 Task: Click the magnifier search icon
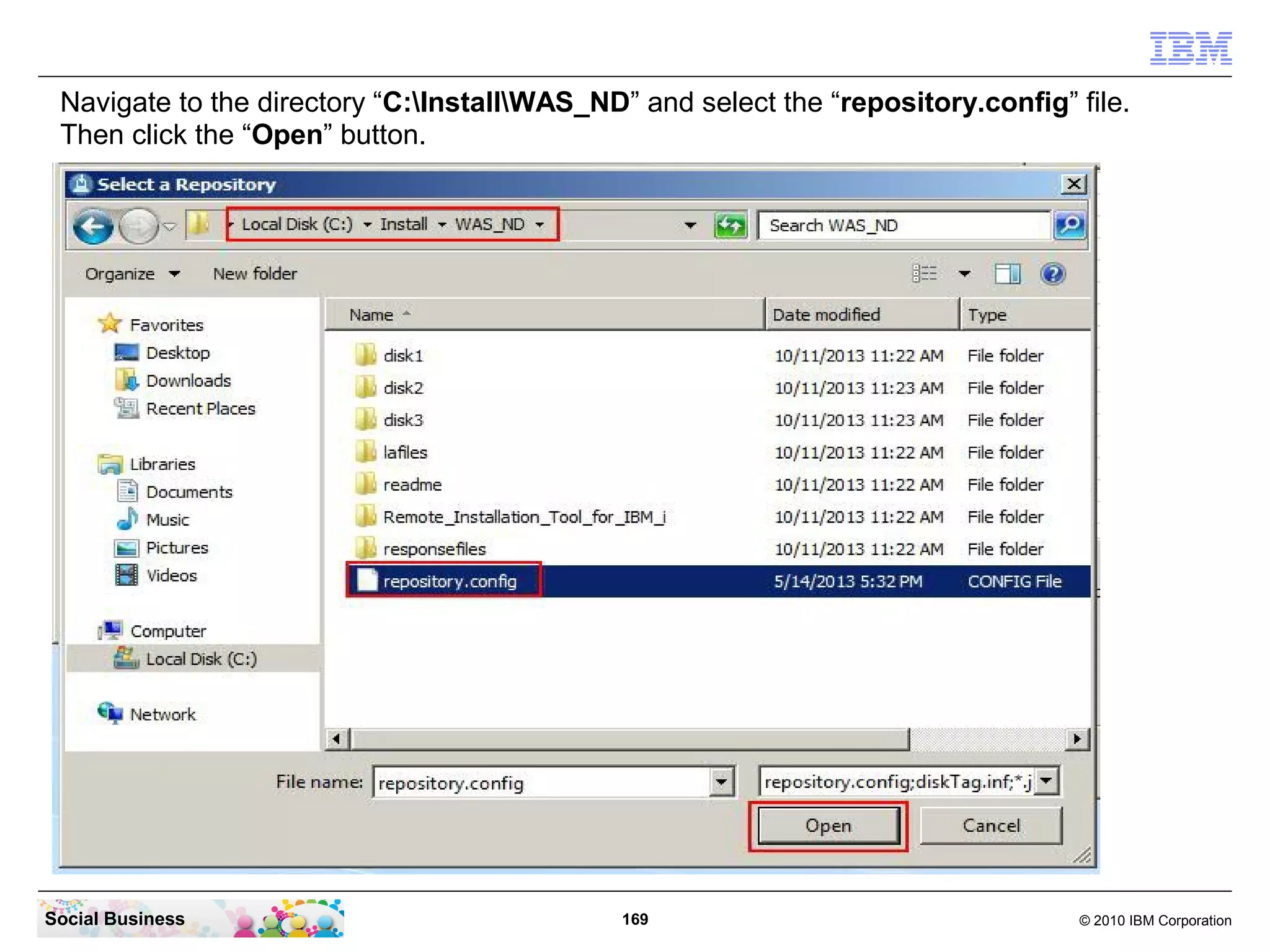[x=1070, y=226]
